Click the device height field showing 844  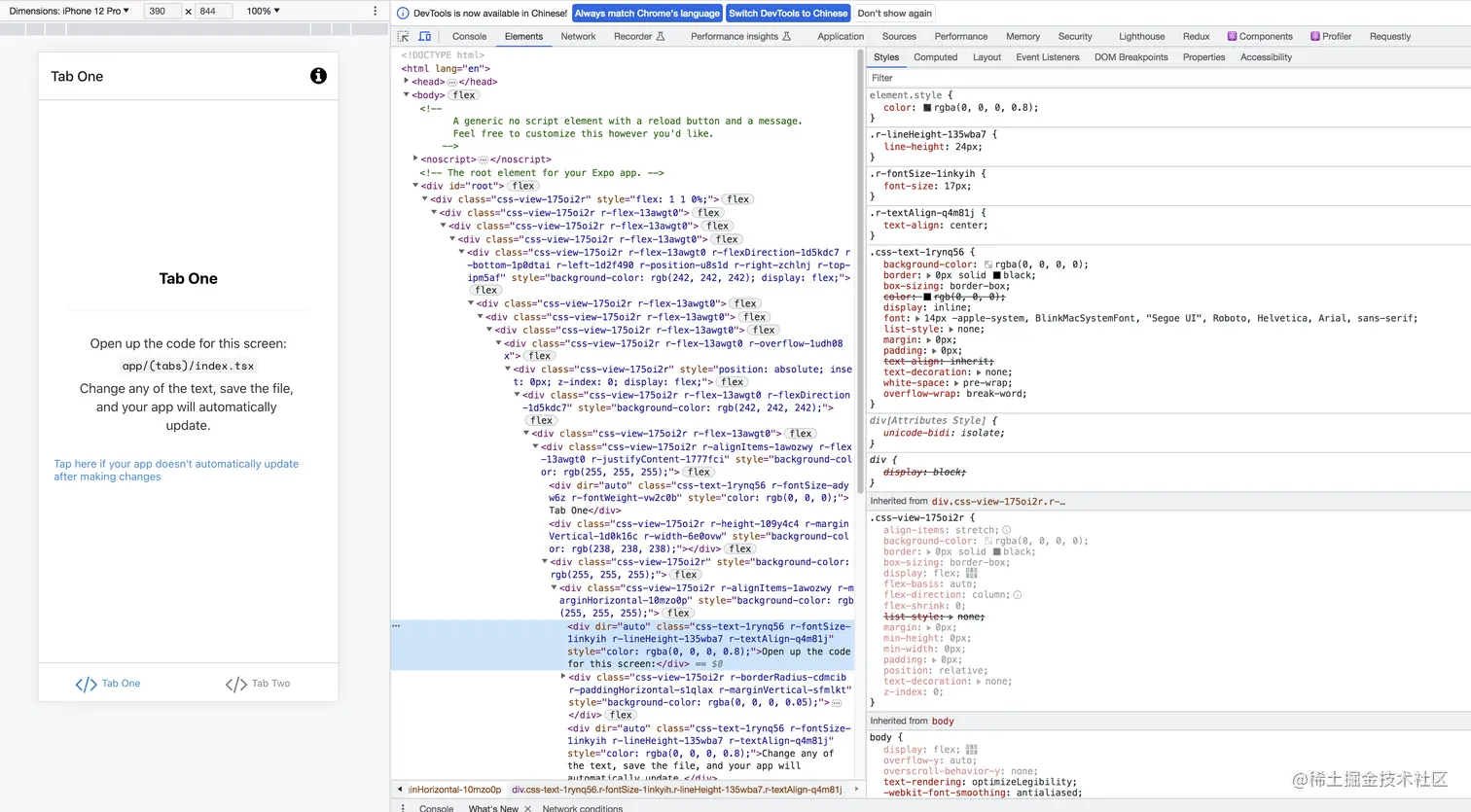[213, 11]
